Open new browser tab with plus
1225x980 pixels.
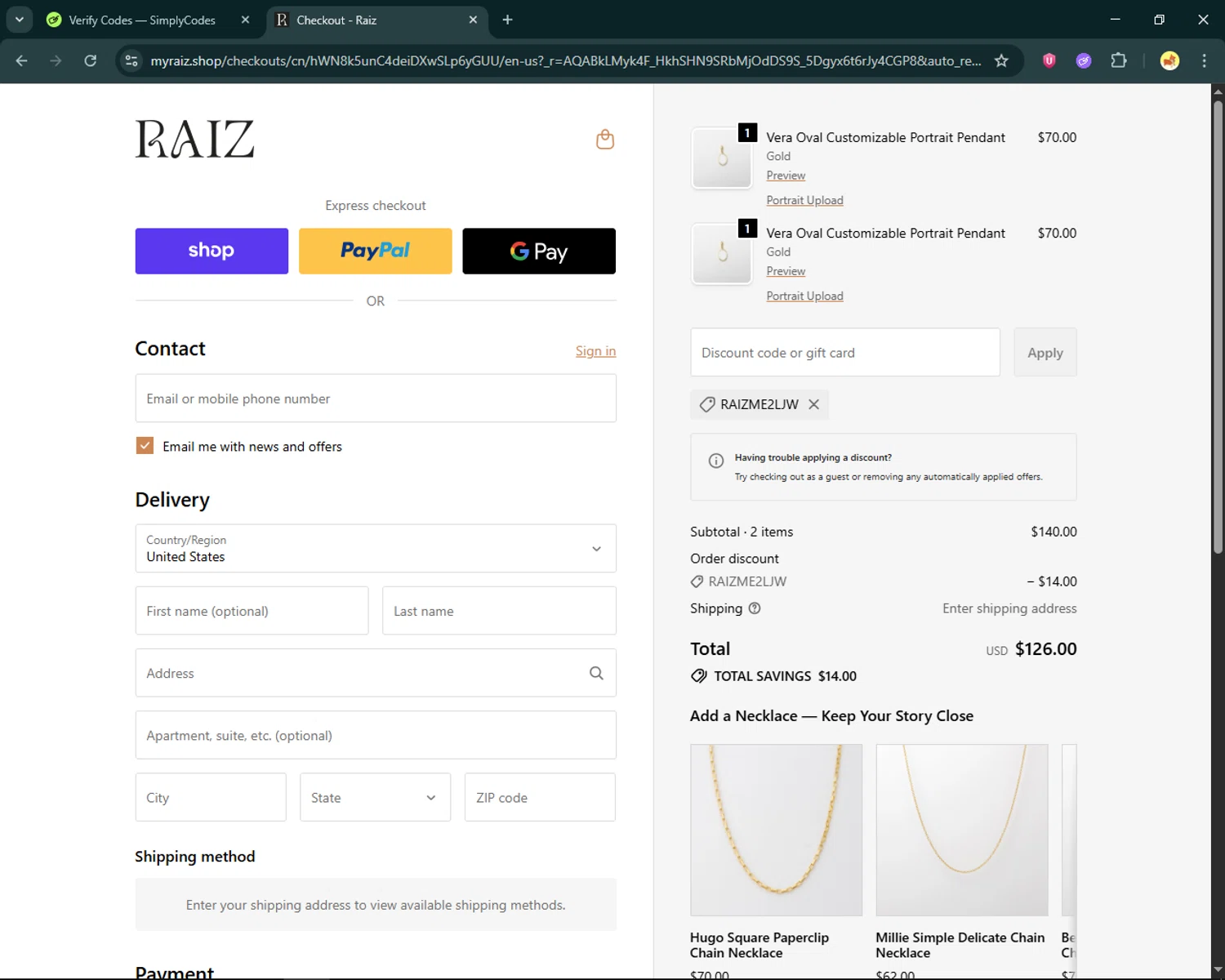pos(507,20)
